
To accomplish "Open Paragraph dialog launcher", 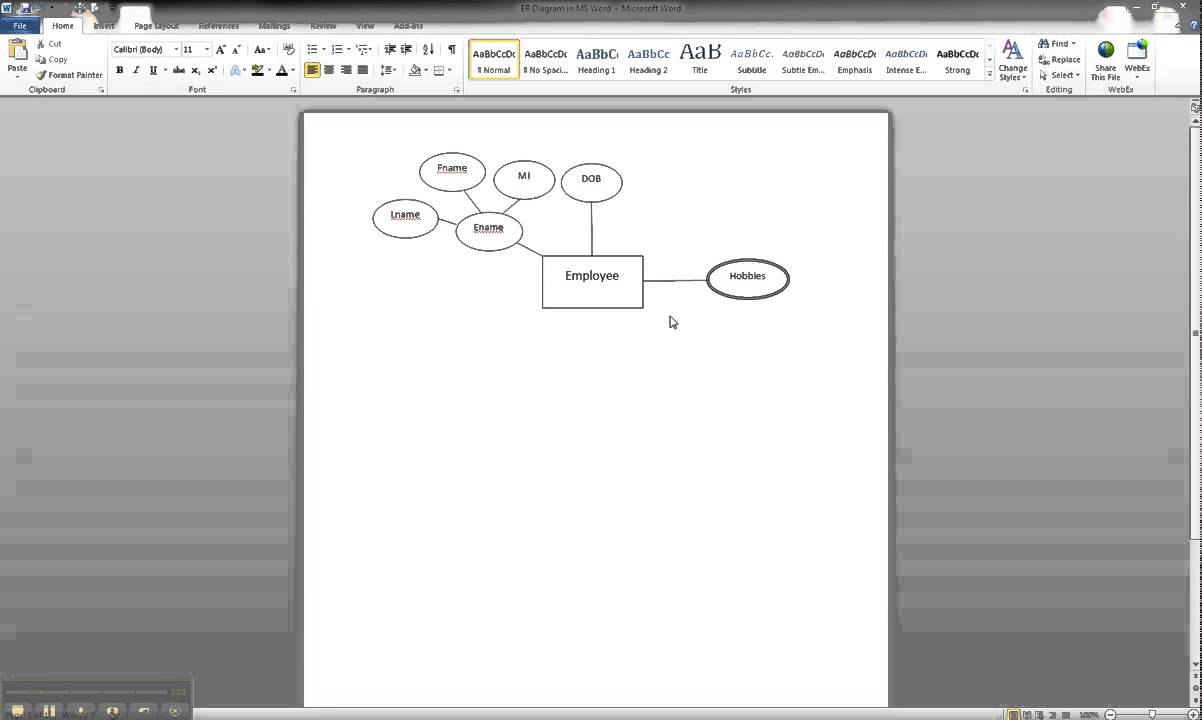I will coord(457,90).
